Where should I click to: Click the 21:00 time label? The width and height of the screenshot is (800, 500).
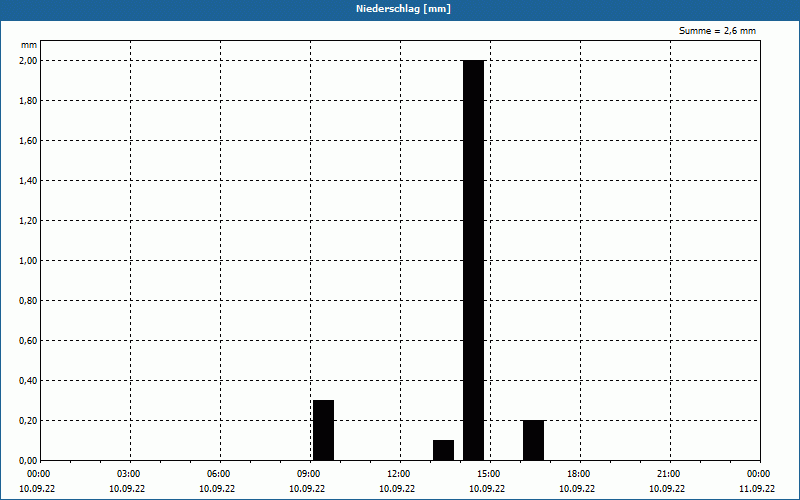[x=668, y=474]
